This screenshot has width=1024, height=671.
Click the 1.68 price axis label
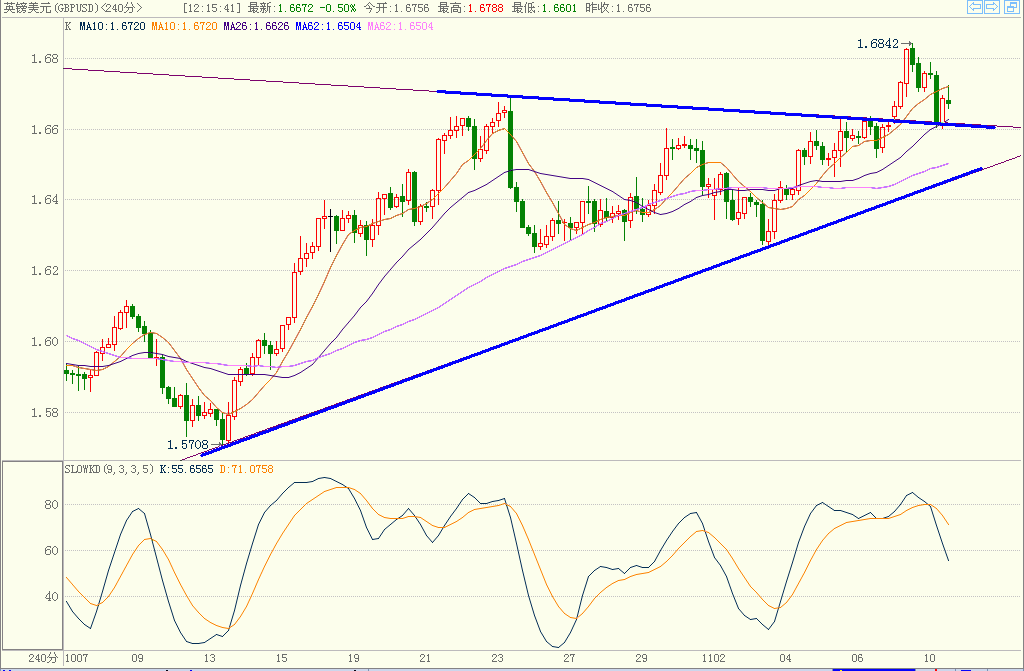(x=44, y=59)
